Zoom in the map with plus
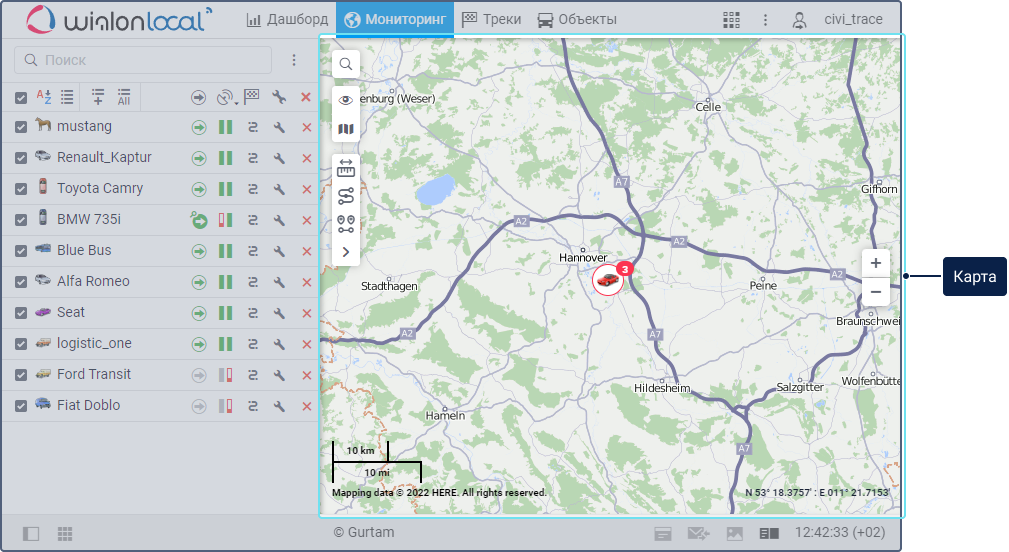Viewport: 1009px width, 552px height. click(x=875, y=263)
